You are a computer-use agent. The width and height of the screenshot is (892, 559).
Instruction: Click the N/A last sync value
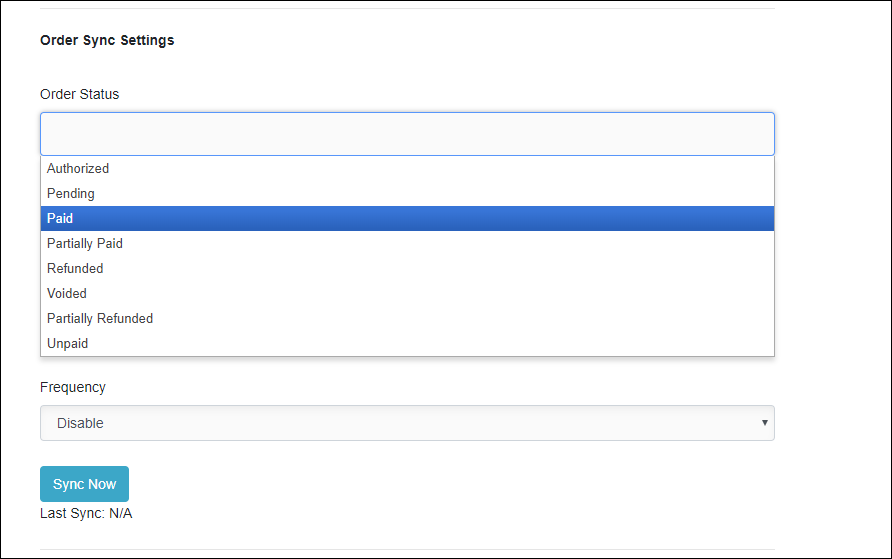tap(120, 514)
